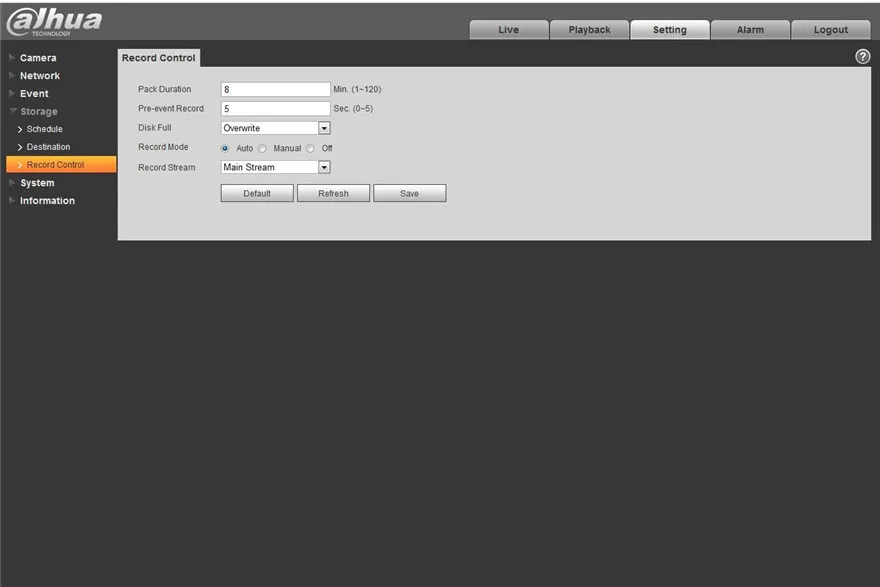Screen dimensions: 880x587
Task: Expand the Network menu section
Action: tap(39, 76)
